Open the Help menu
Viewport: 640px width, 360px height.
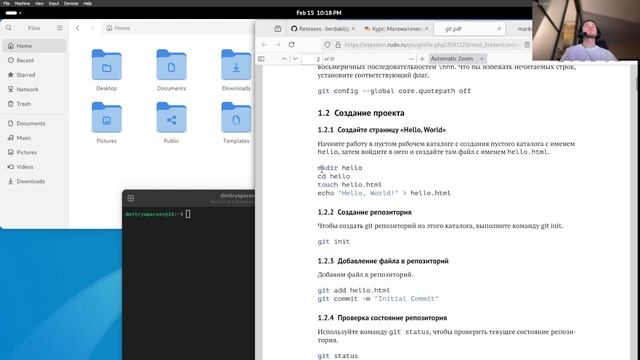click(87, 3)
